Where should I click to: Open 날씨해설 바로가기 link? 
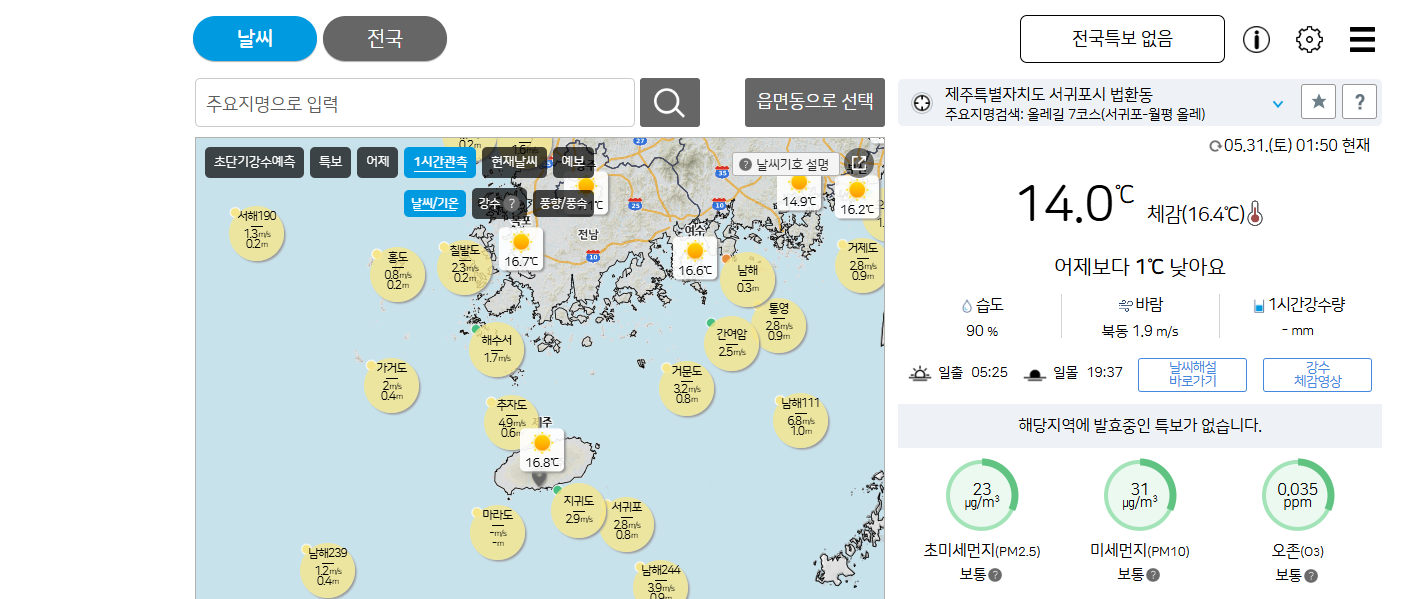(x=1192, y=375)
